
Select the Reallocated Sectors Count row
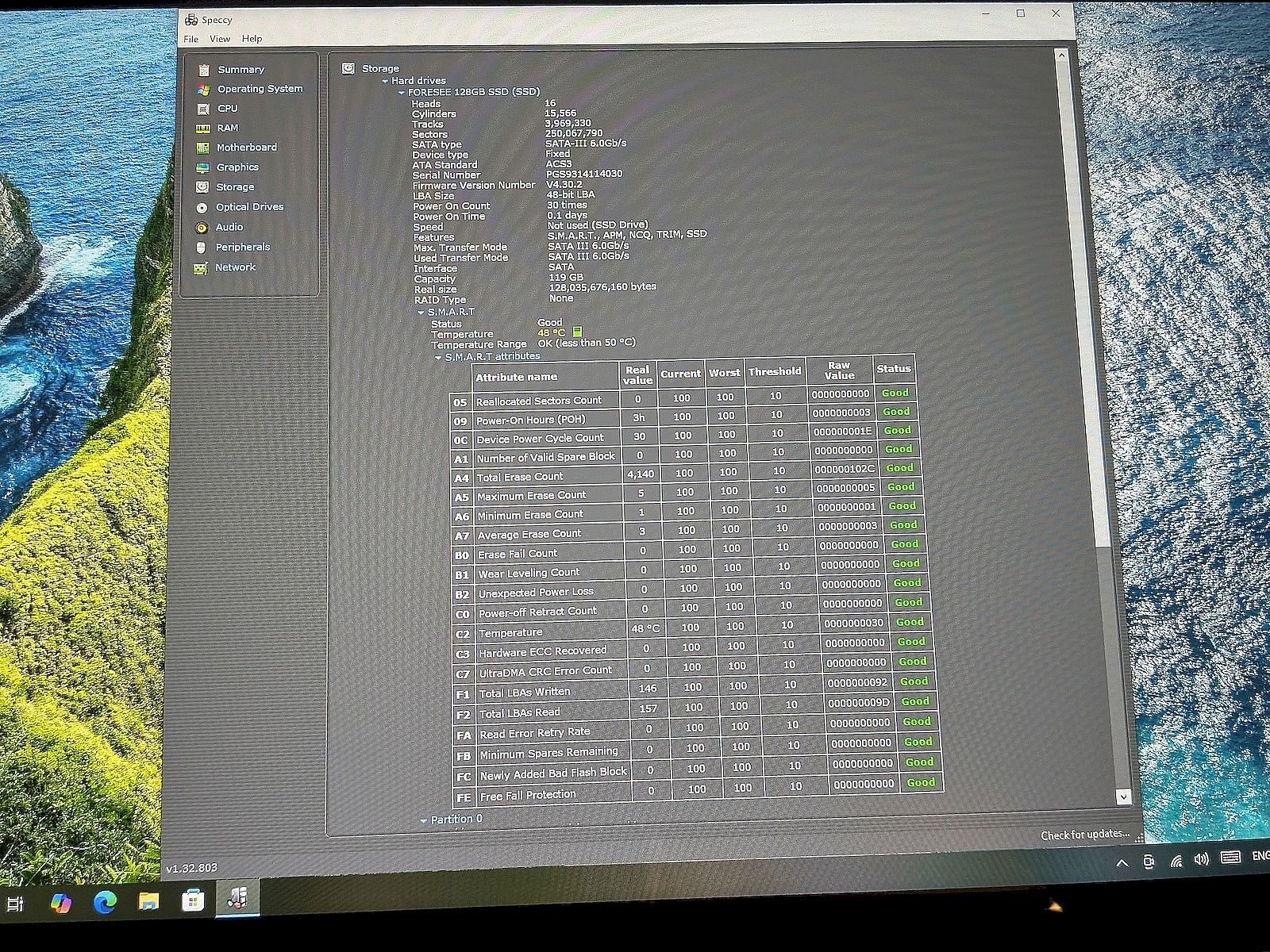coord(685,398)
